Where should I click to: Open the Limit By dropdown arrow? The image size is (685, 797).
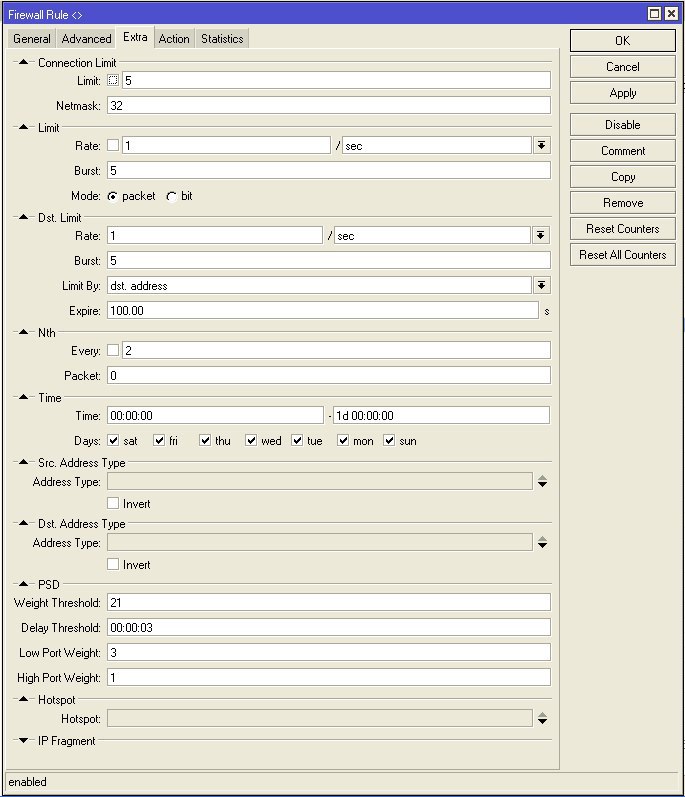[x=542, y=286]
